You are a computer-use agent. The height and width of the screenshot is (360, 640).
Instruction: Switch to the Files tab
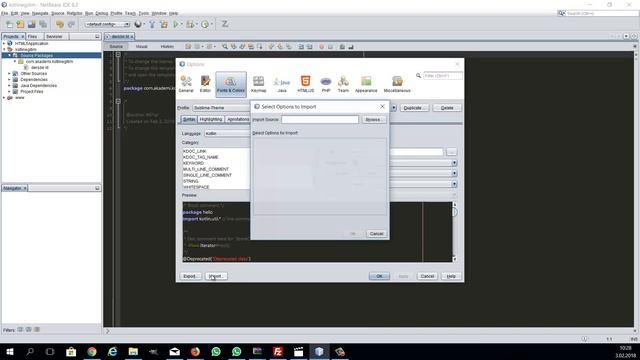coord(33,37)
